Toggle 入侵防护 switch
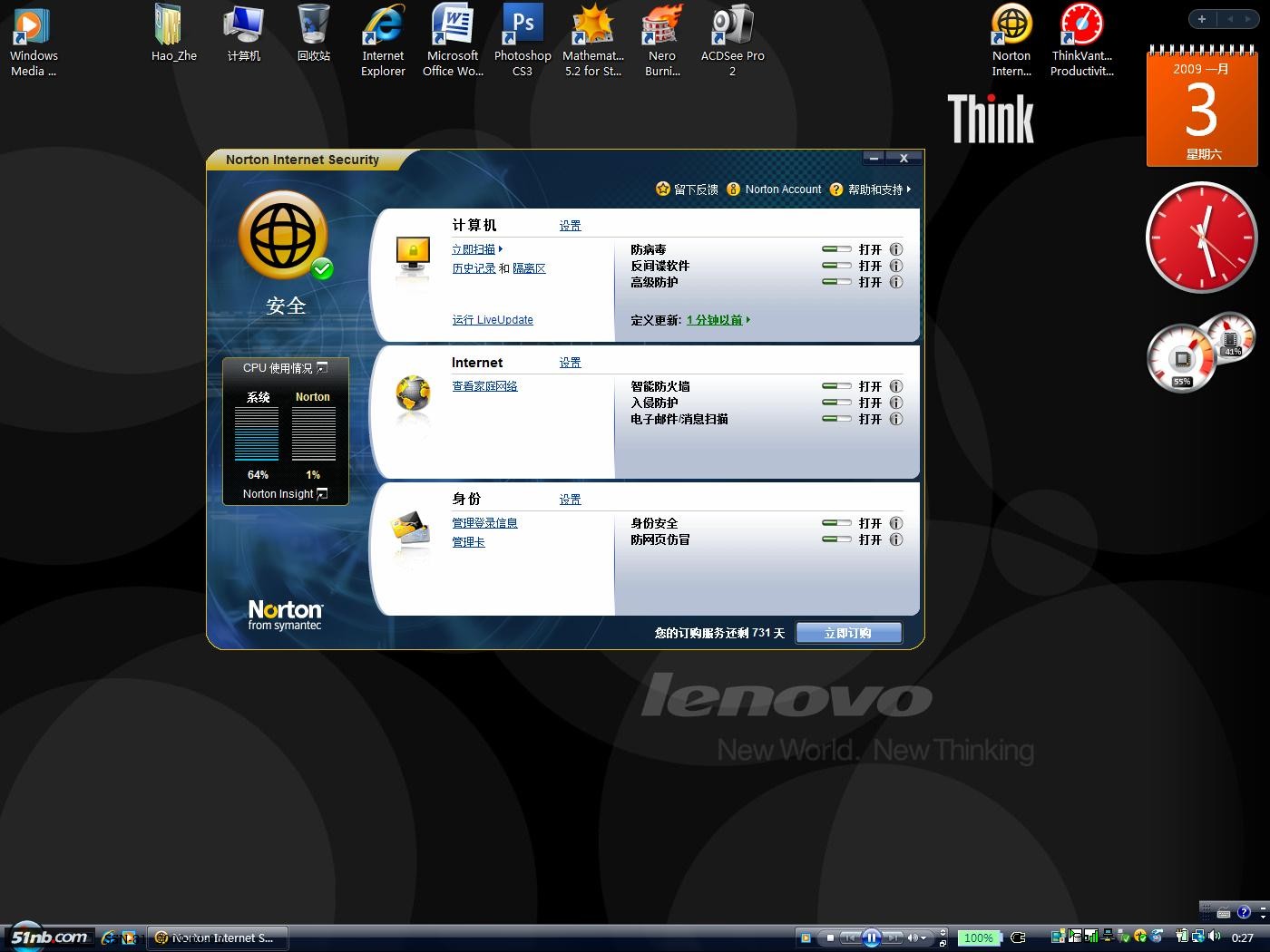Screen dimensions: 1270x952 (836, 403)
